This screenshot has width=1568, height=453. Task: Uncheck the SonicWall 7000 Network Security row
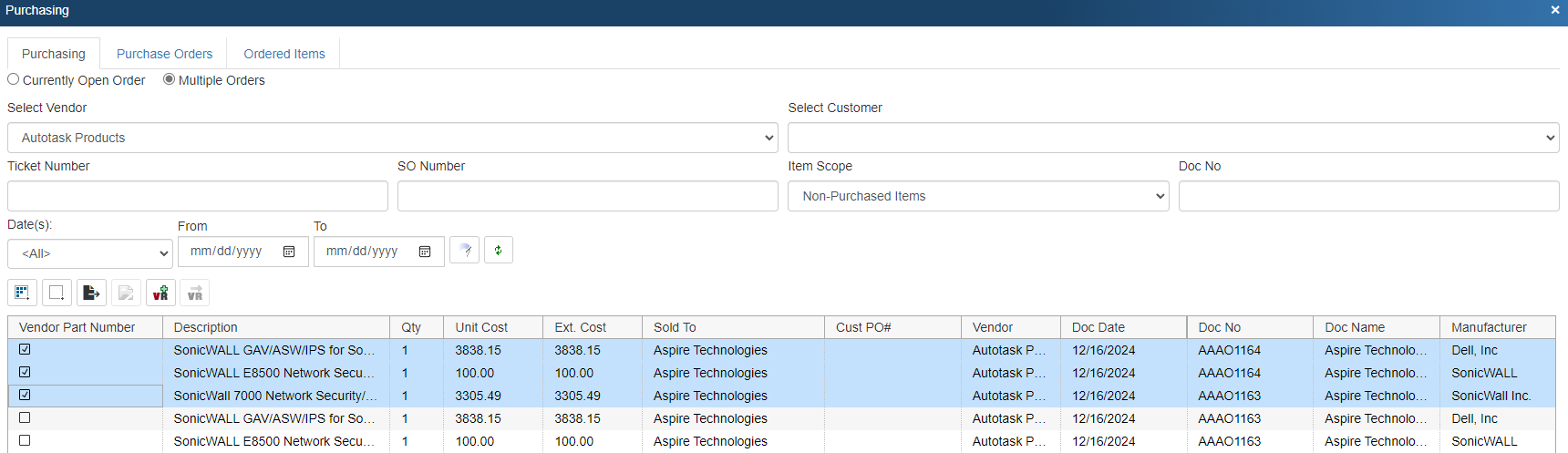coord(25,395)
